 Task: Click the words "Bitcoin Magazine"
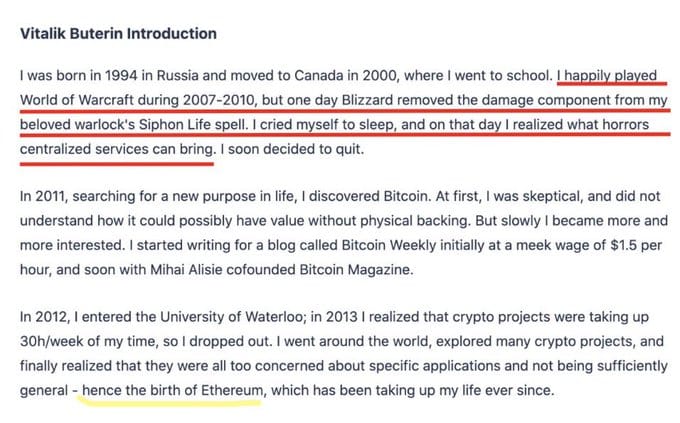pos(355,270)
